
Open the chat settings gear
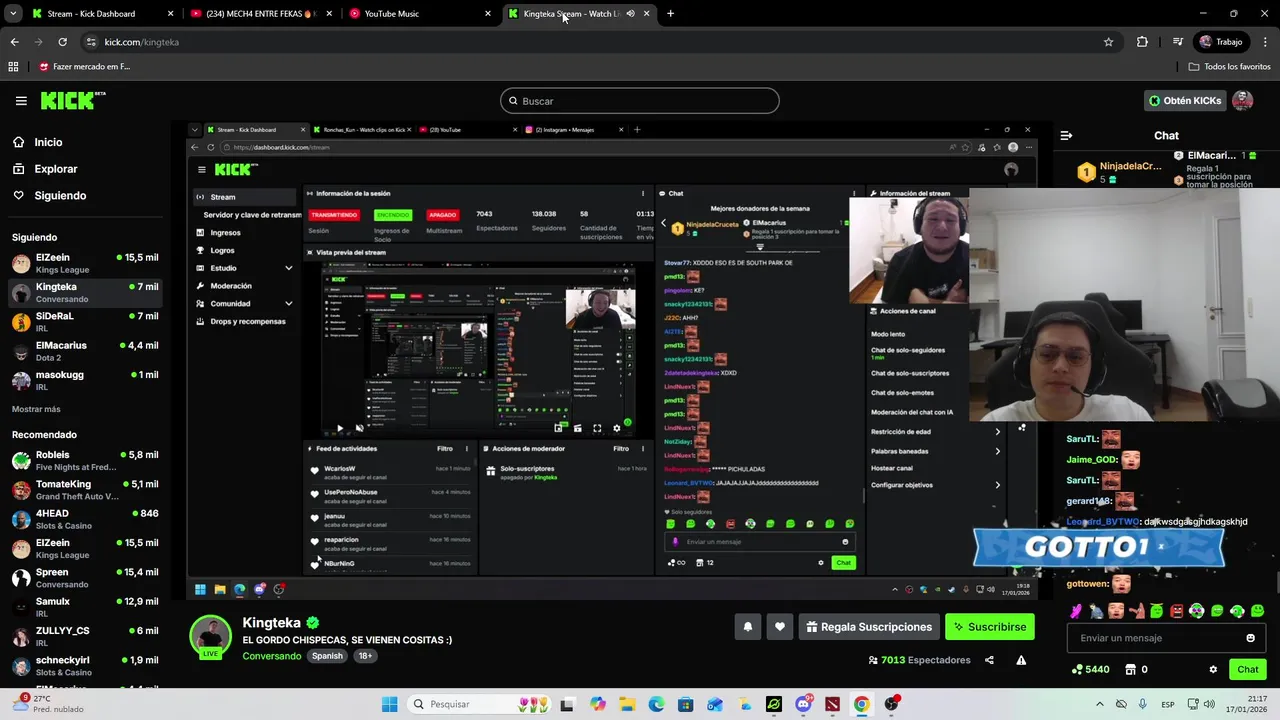click(x=1213, y=669)
